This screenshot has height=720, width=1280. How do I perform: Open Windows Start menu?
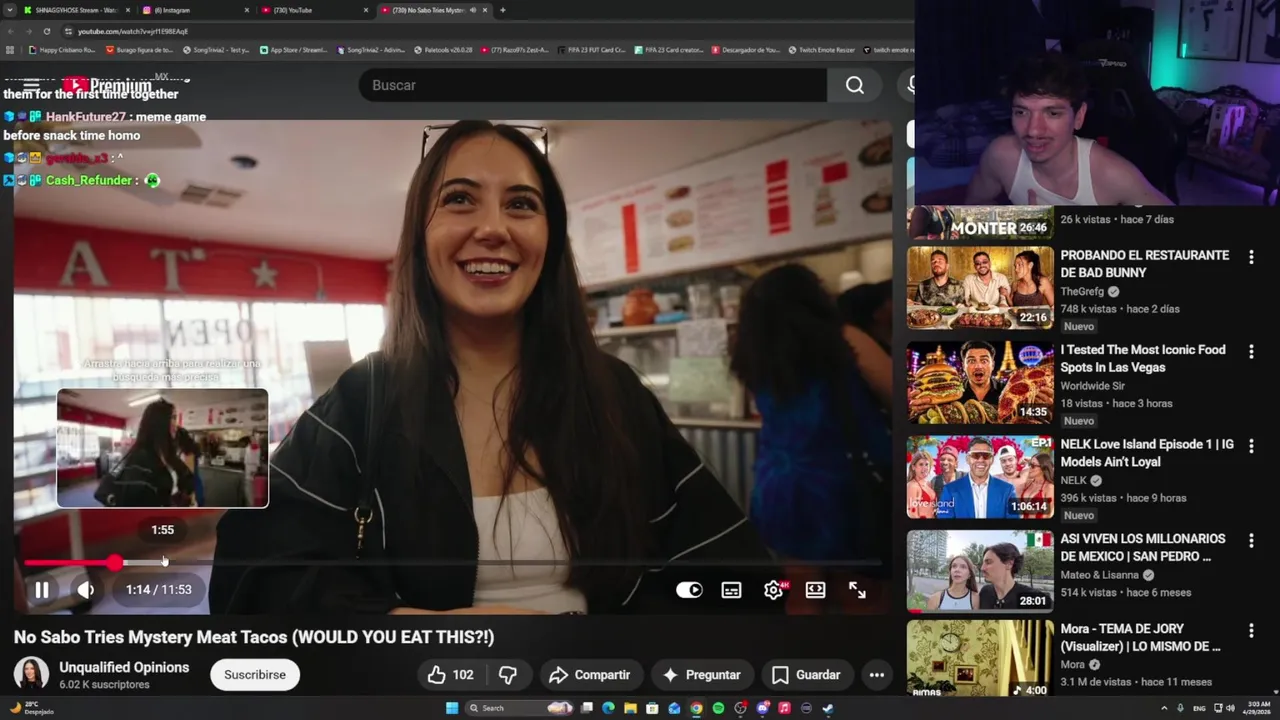[x=452, y=708]
